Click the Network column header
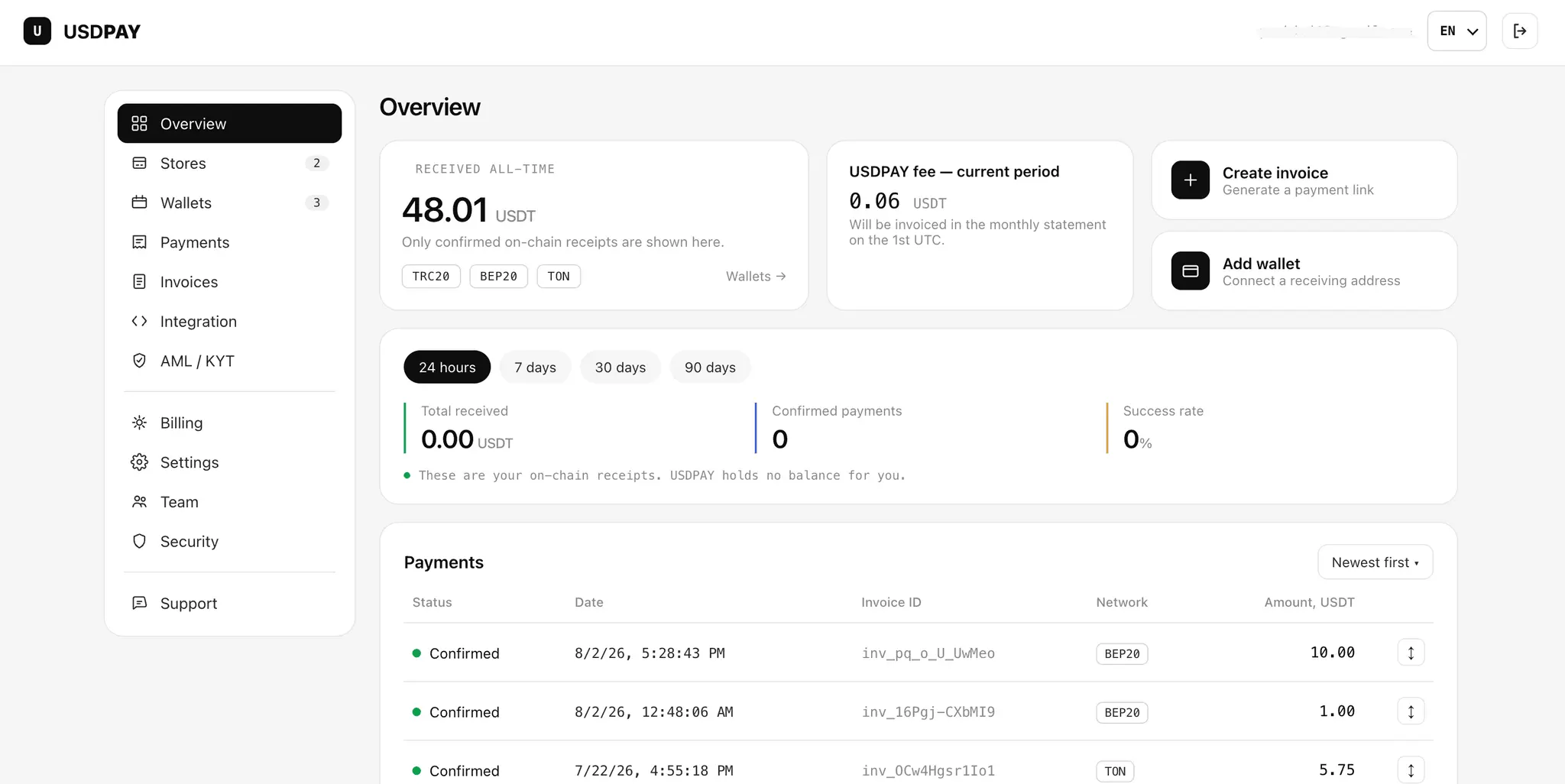Viewport: 1565px width, 784px height. pos(1122,602)
